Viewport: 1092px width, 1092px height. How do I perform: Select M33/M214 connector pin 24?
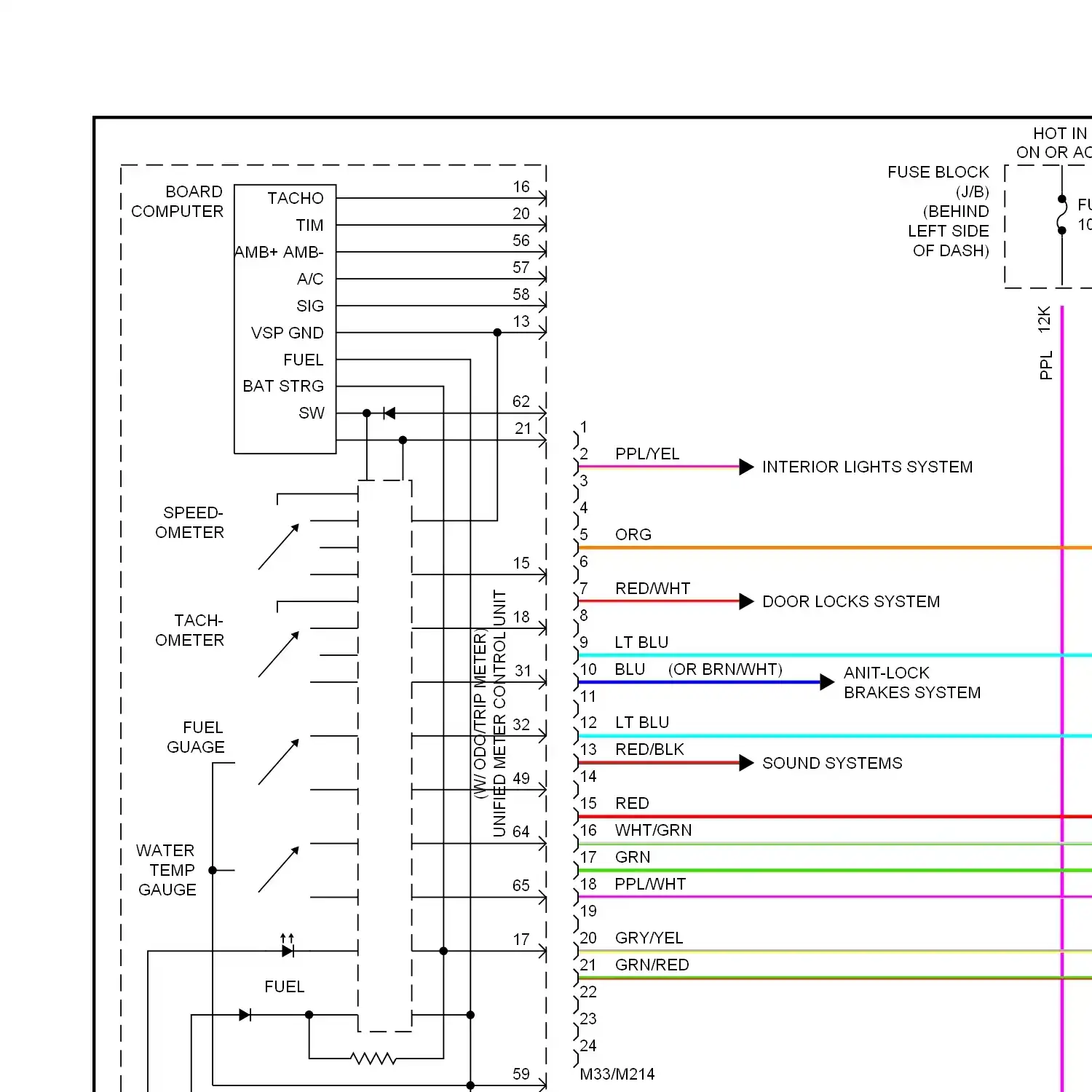[588, 1045]
